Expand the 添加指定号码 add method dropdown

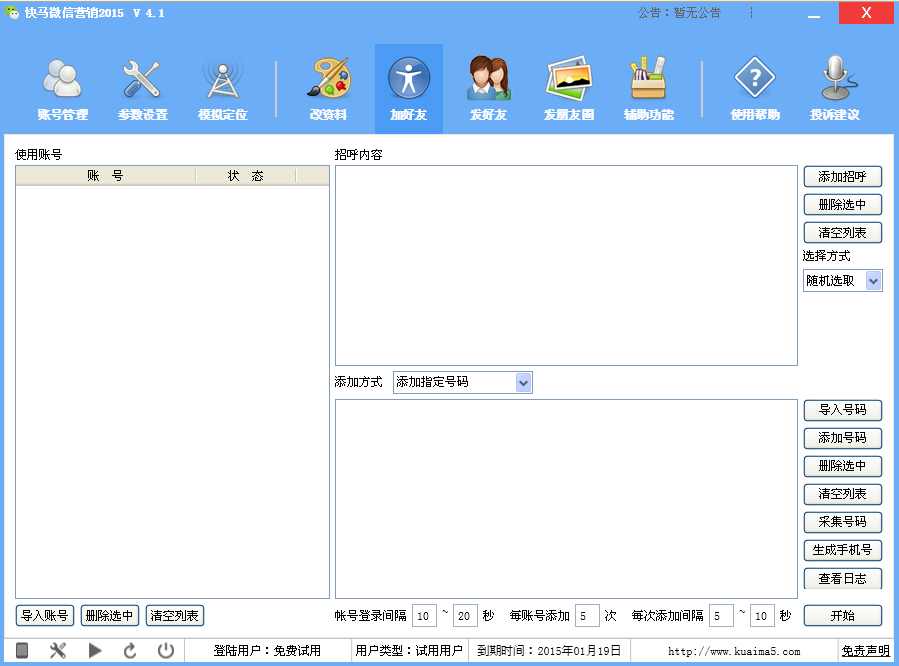523,382
